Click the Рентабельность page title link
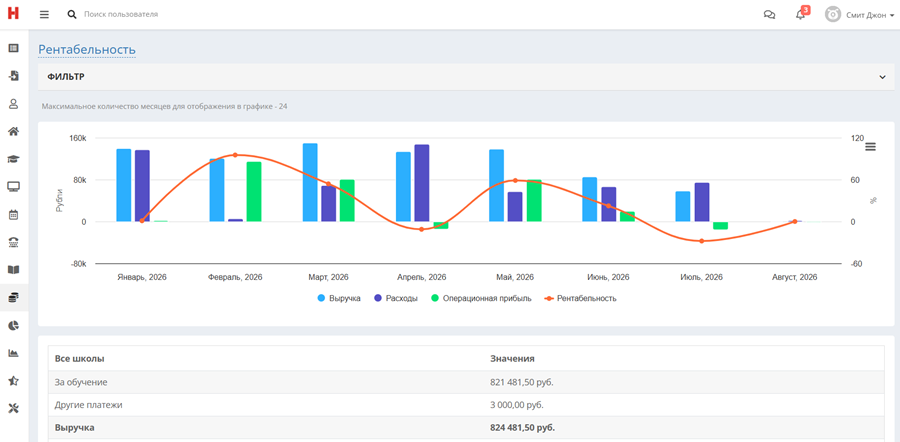The image size is (900, 442). 87,50
